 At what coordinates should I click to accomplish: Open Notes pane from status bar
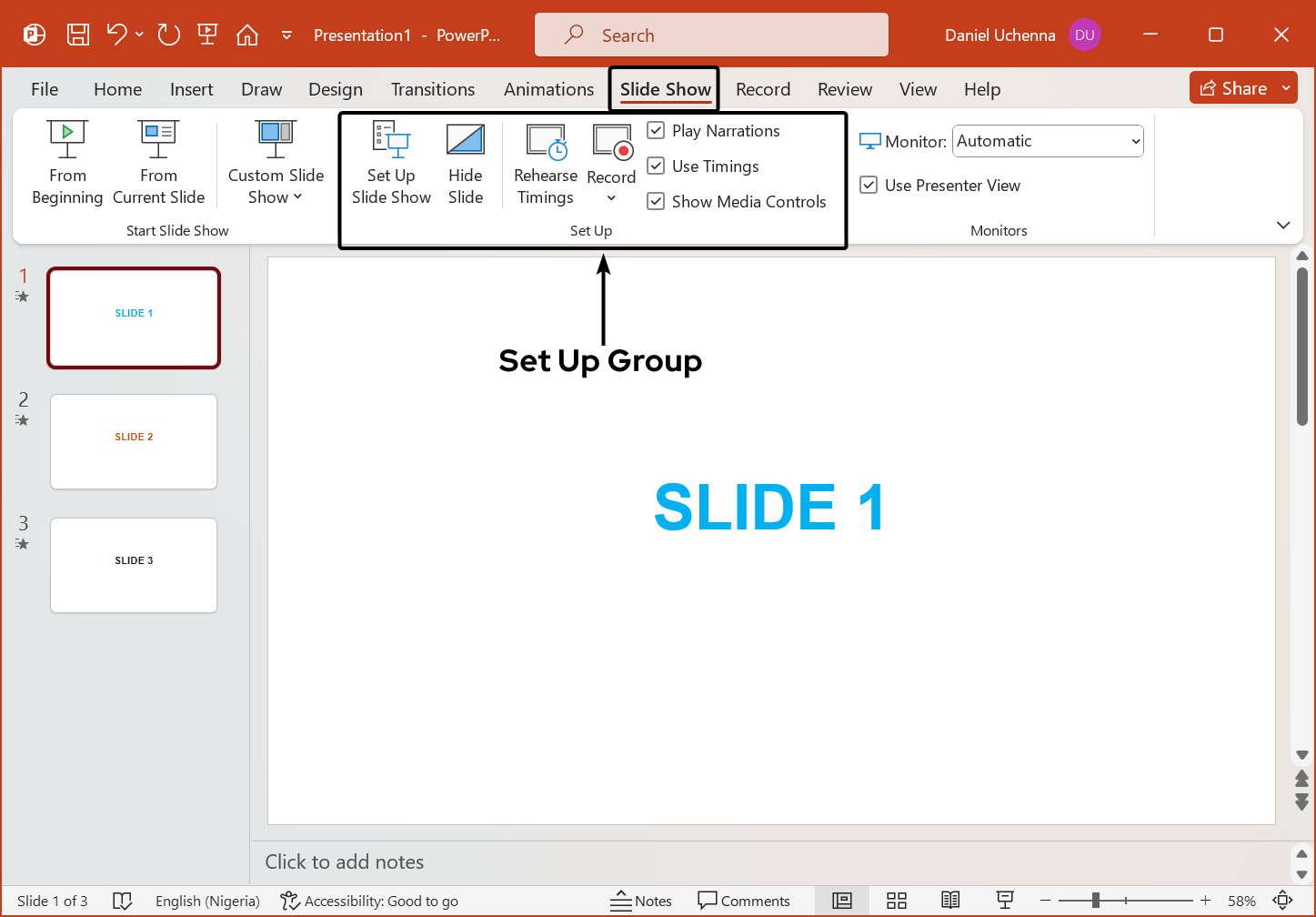click(641, 901)
